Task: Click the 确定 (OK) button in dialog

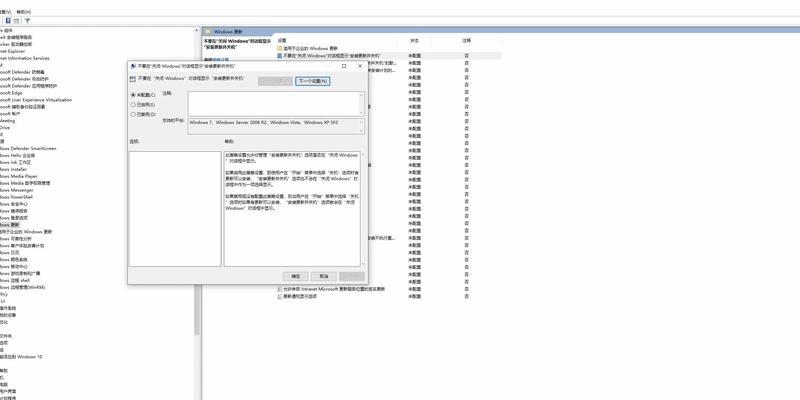Action: (296, 276)
